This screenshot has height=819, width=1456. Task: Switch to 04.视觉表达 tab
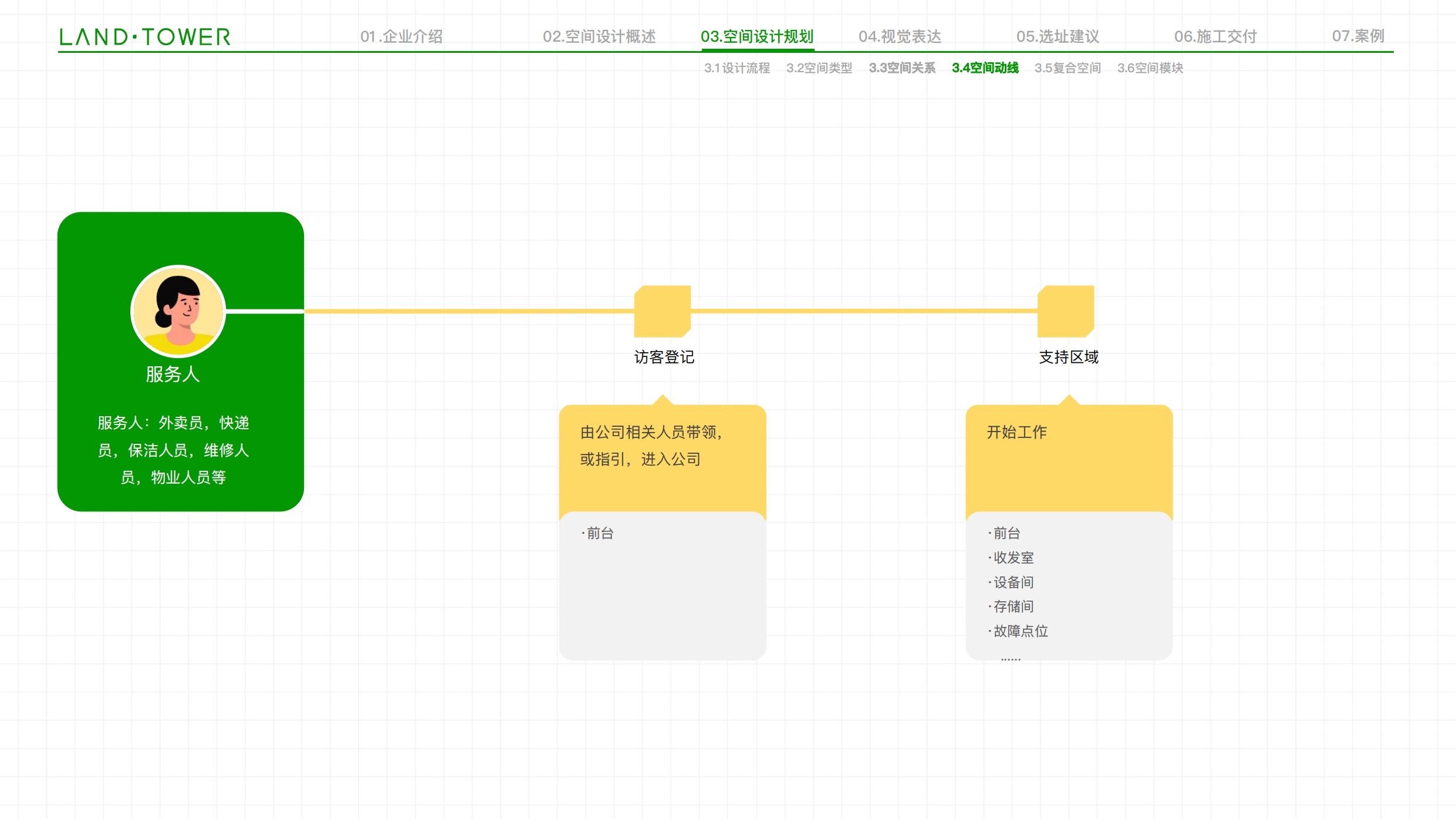coord(900,36)
